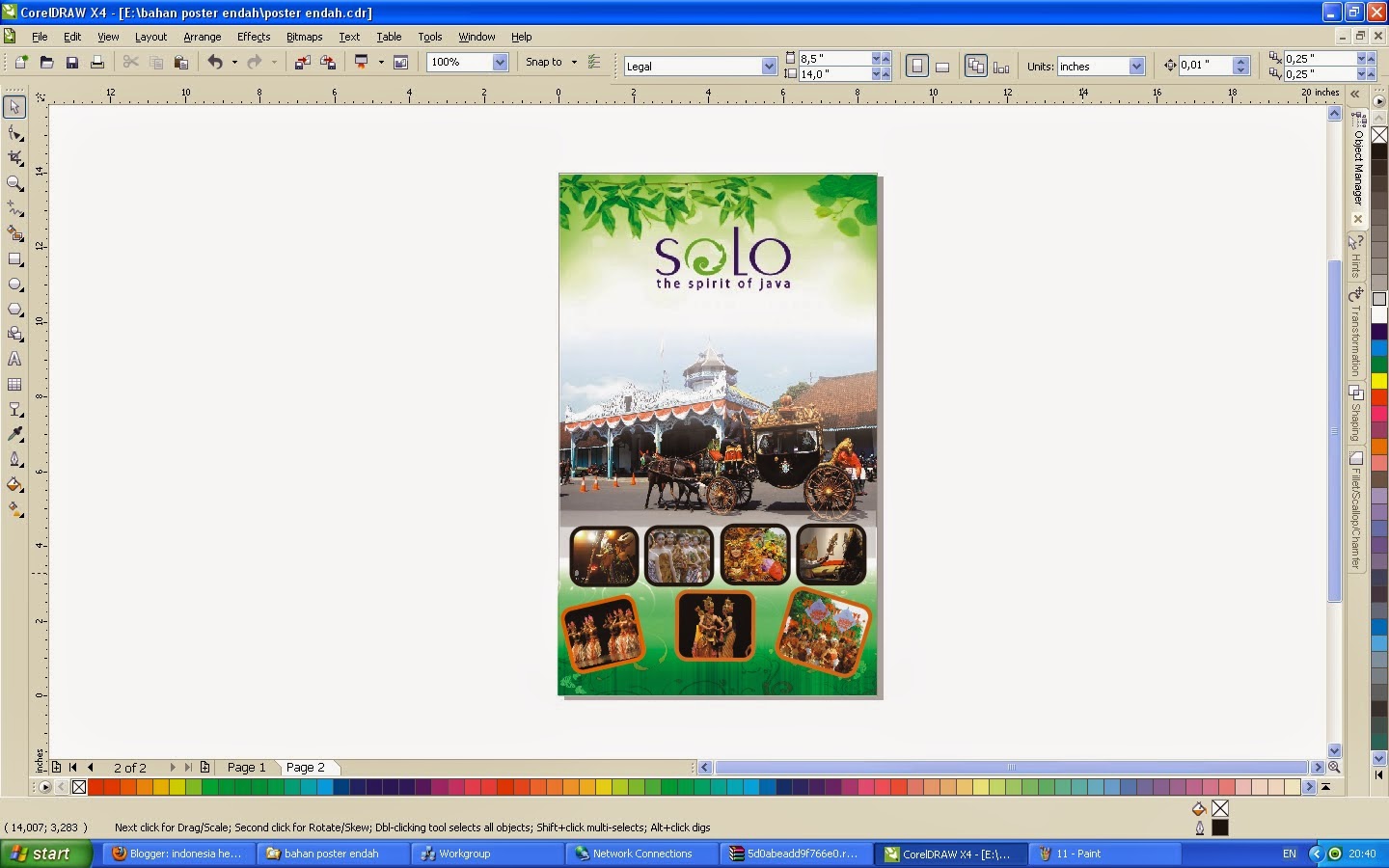Image resolution: width=1389 pixels, height=868 pixels.
Task: Expand the Application Launcher arrow
Action: (381, 62)
